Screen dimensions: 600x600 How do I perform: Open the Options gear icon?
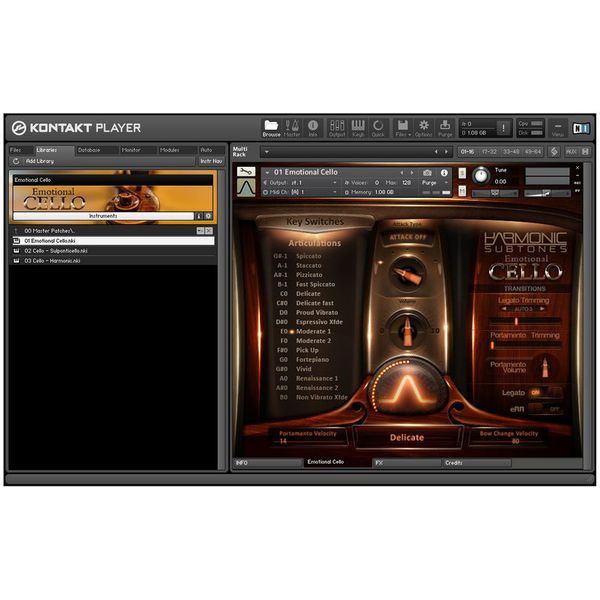[x=423, y=126]
